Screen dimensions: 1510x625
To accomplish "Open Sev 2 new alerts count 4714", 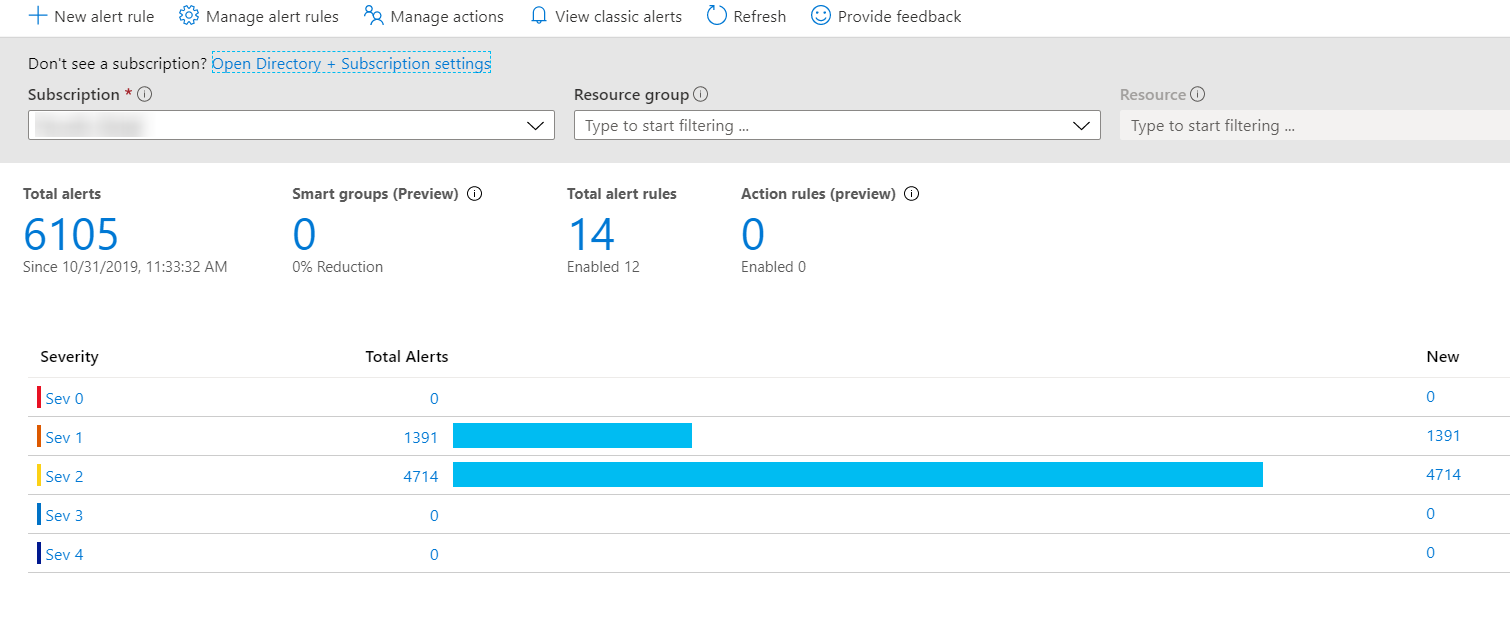I will (x=1443, y=475).
